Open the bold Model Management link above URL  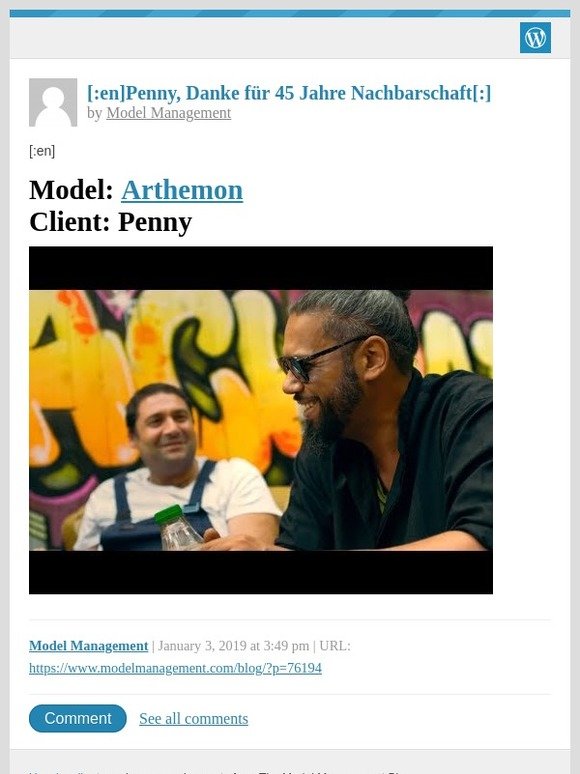tap(88, 646)
